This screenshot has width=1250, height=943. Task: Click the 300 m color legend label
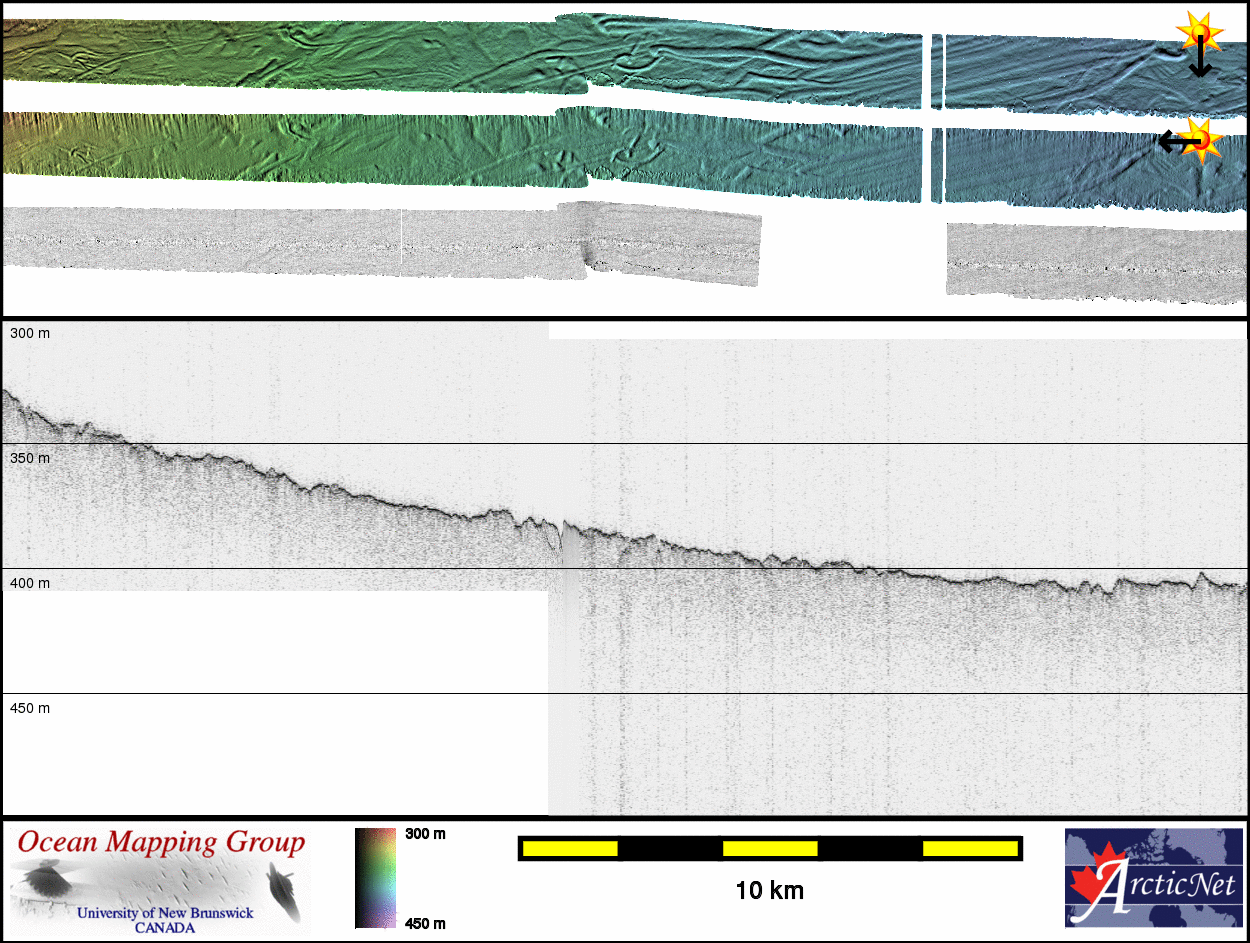pyautogui.click(x=425, y=833)
